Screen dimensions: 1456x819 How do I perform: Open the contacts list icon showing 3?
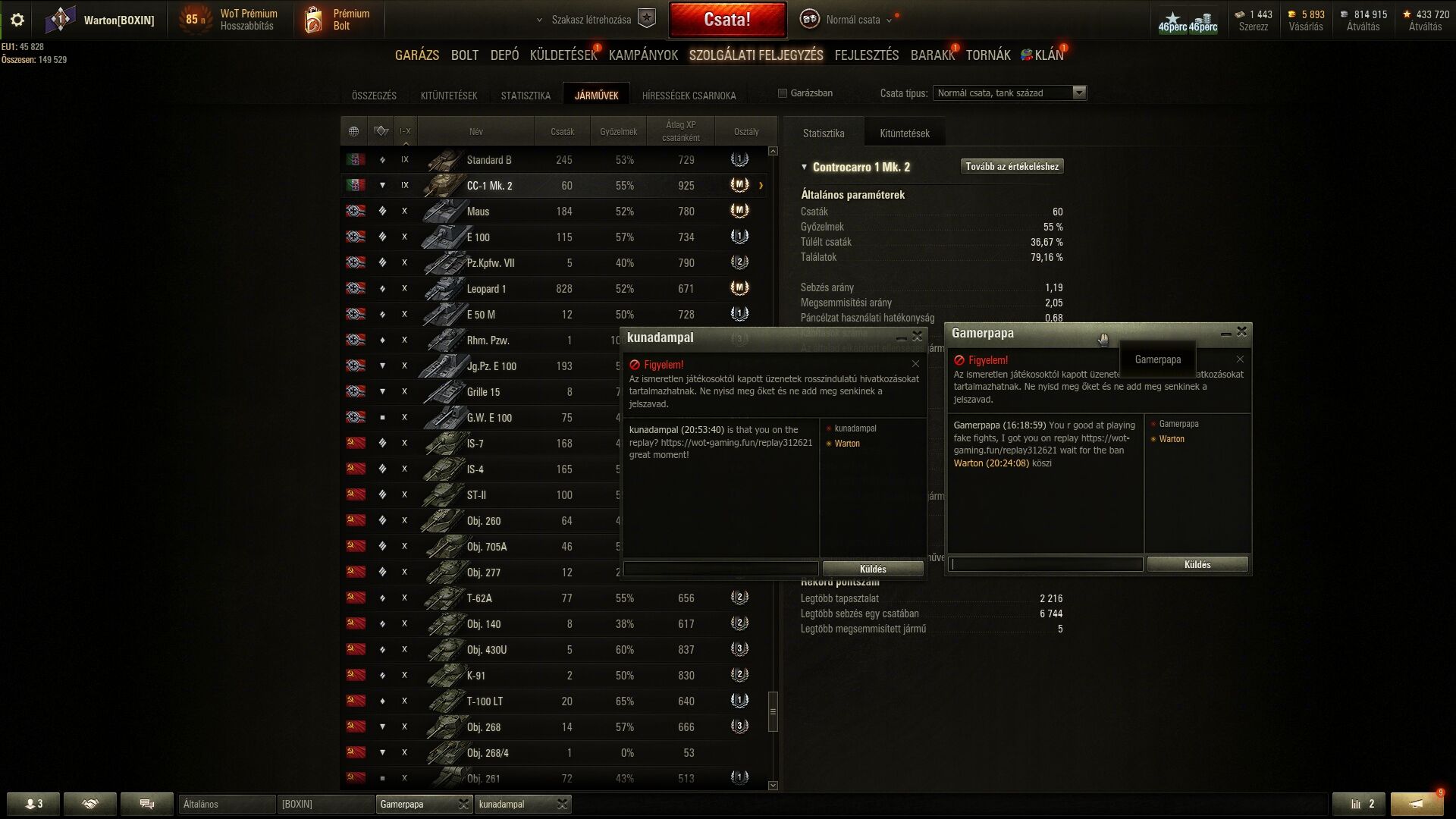[33, 804]
